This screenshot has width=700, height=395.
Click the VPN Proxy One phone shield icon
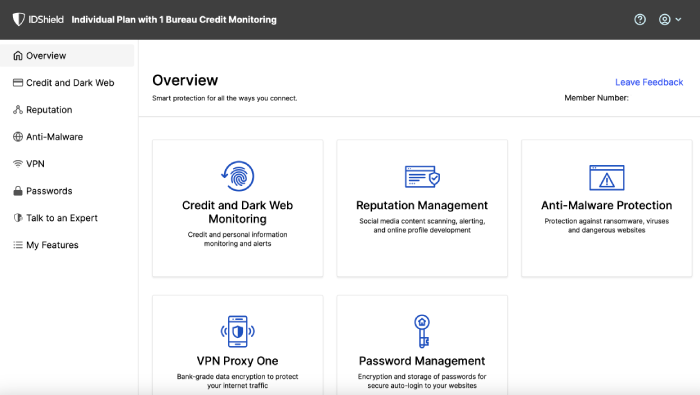click(238, 331)
